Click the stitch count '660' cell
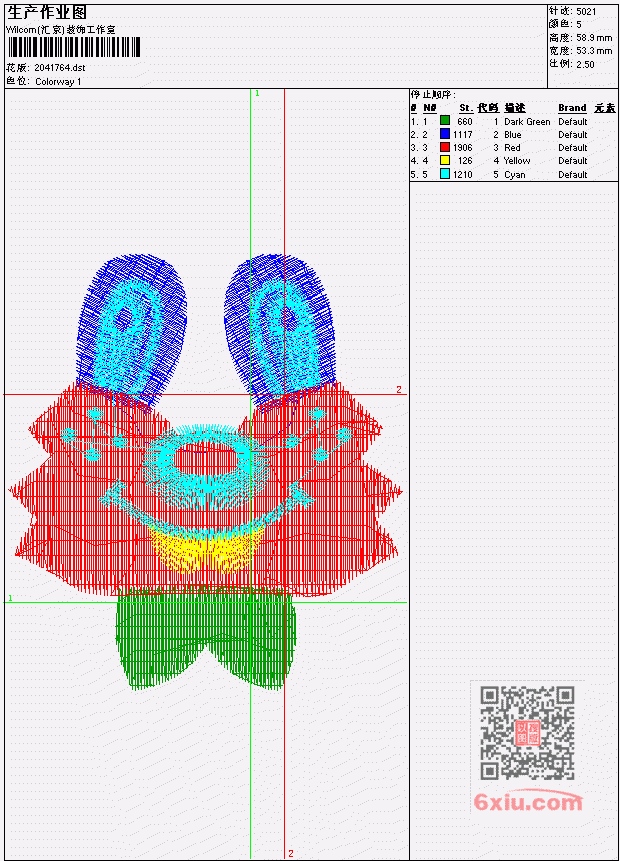The image size is (620, 861). [x=465, y=121]
